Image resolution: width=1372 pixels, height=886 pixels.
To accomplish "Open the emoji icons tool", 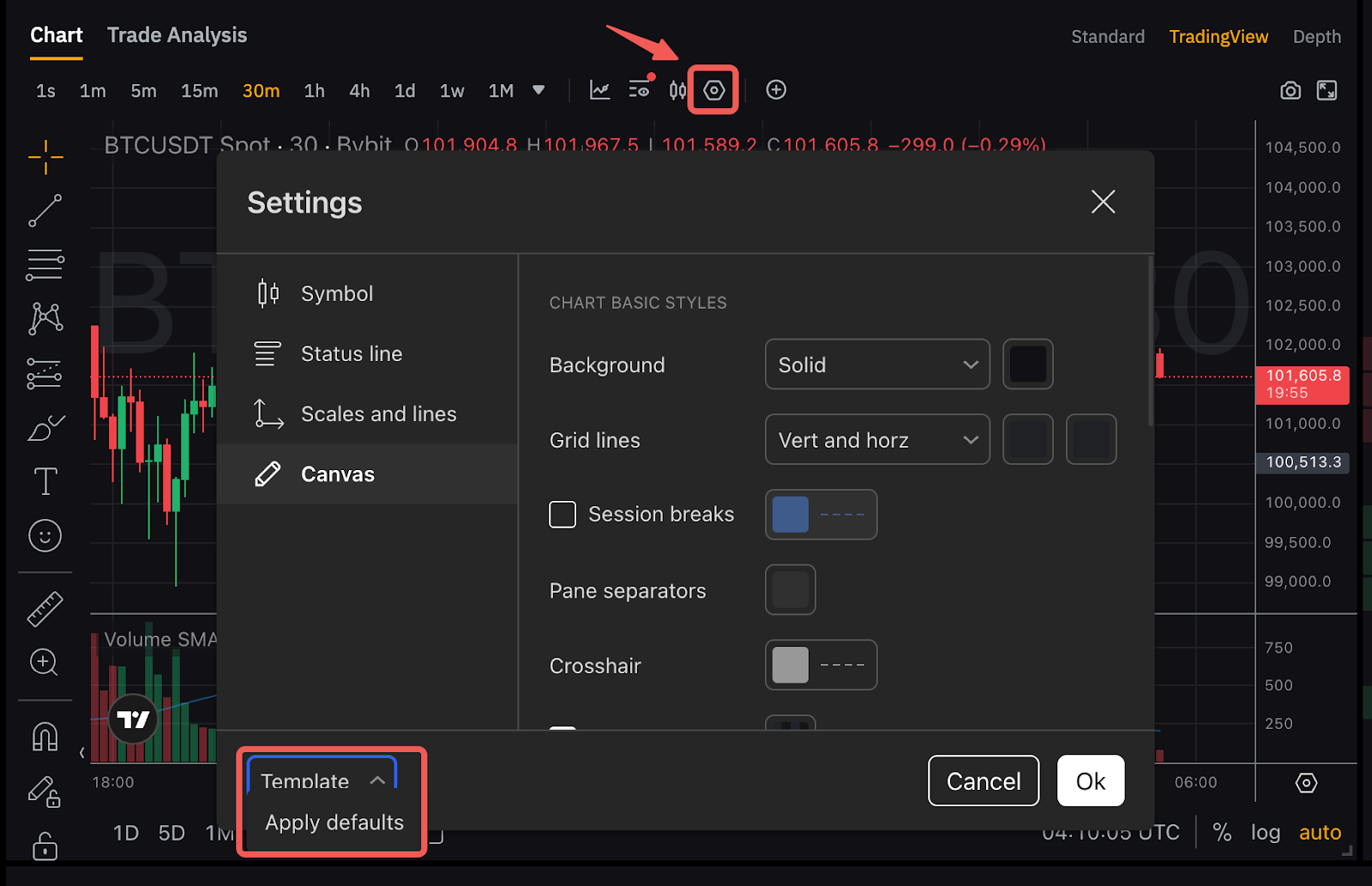I will coord(45,536).
